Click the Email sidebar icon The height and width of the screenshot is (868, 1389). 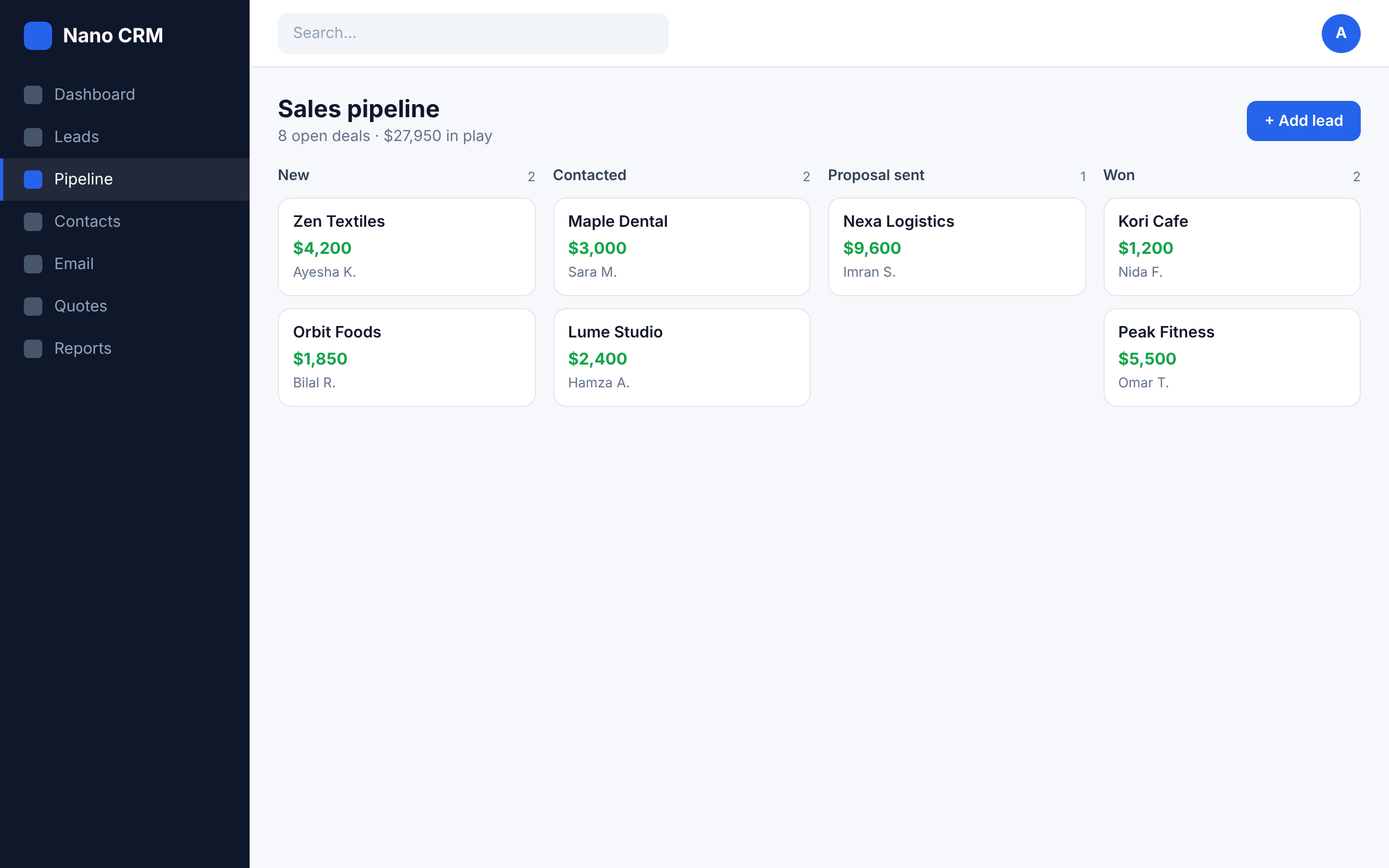pyautogui.click(x=33, y=264)
